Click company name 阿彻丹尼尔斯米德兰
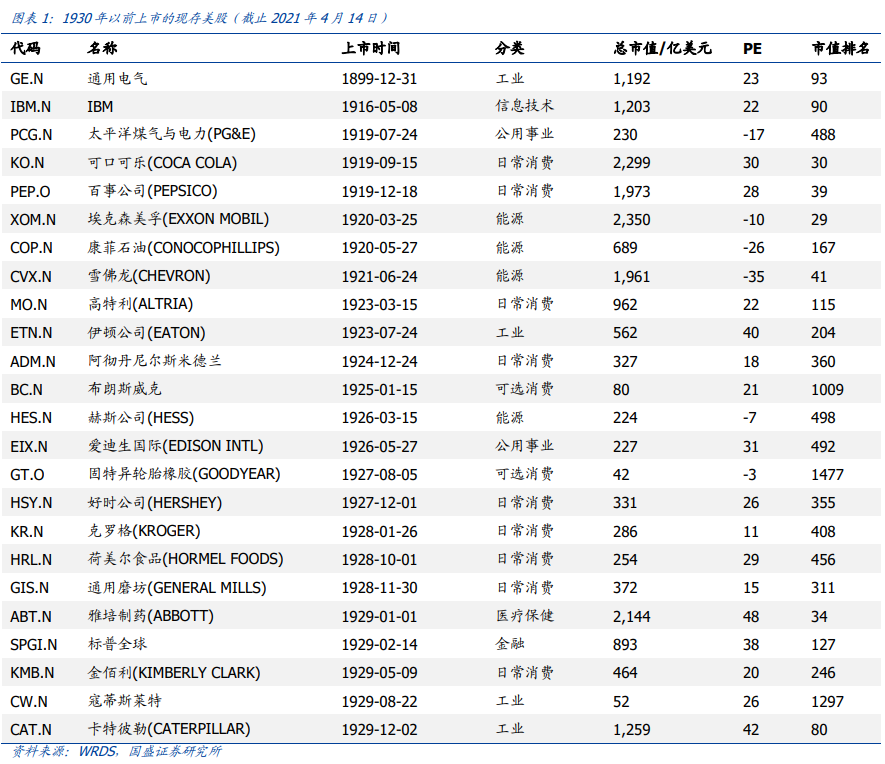This screenshot has width=885, height=764. coord(155,361)
